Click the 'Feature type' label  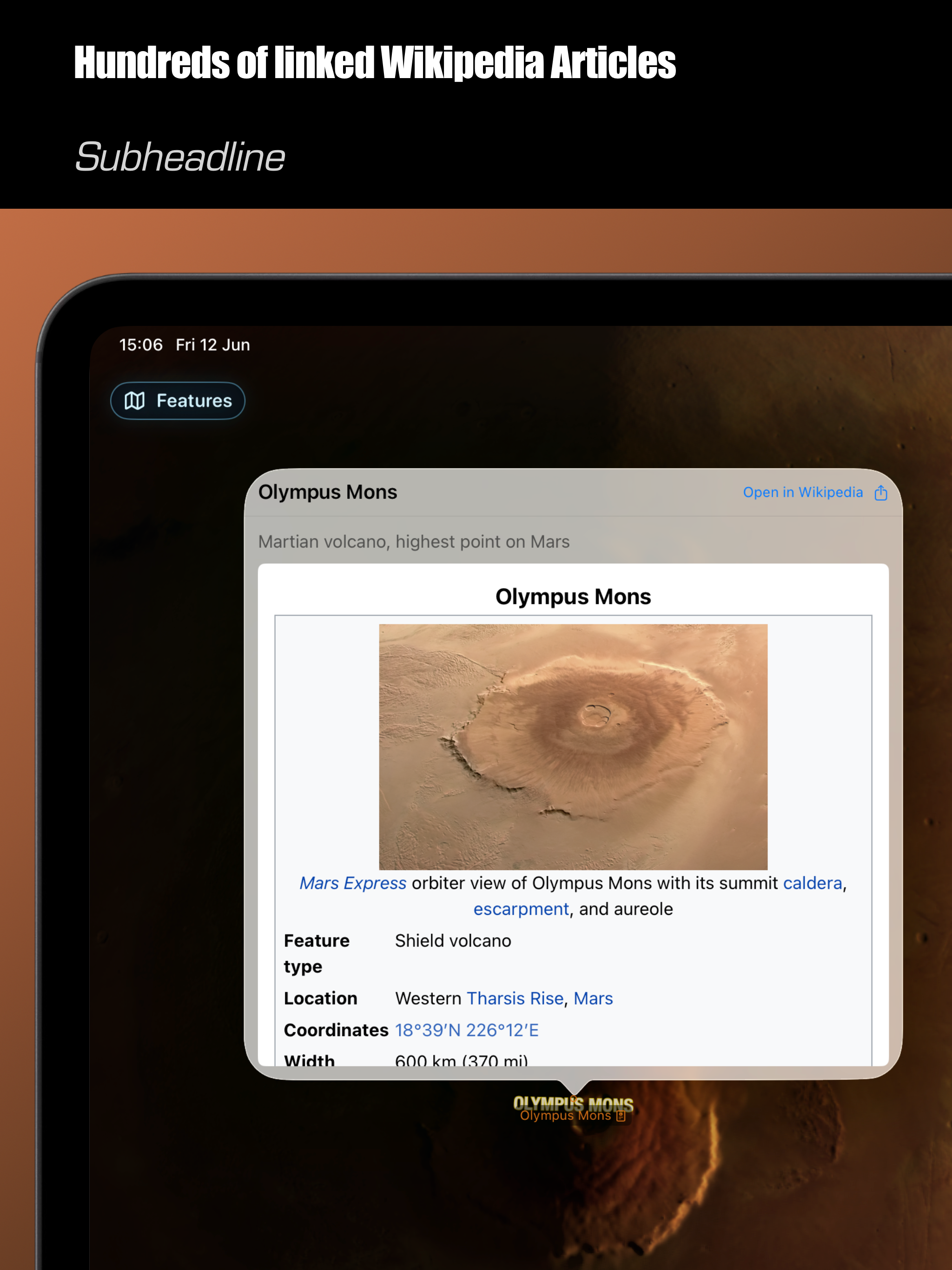pos(317,953)
